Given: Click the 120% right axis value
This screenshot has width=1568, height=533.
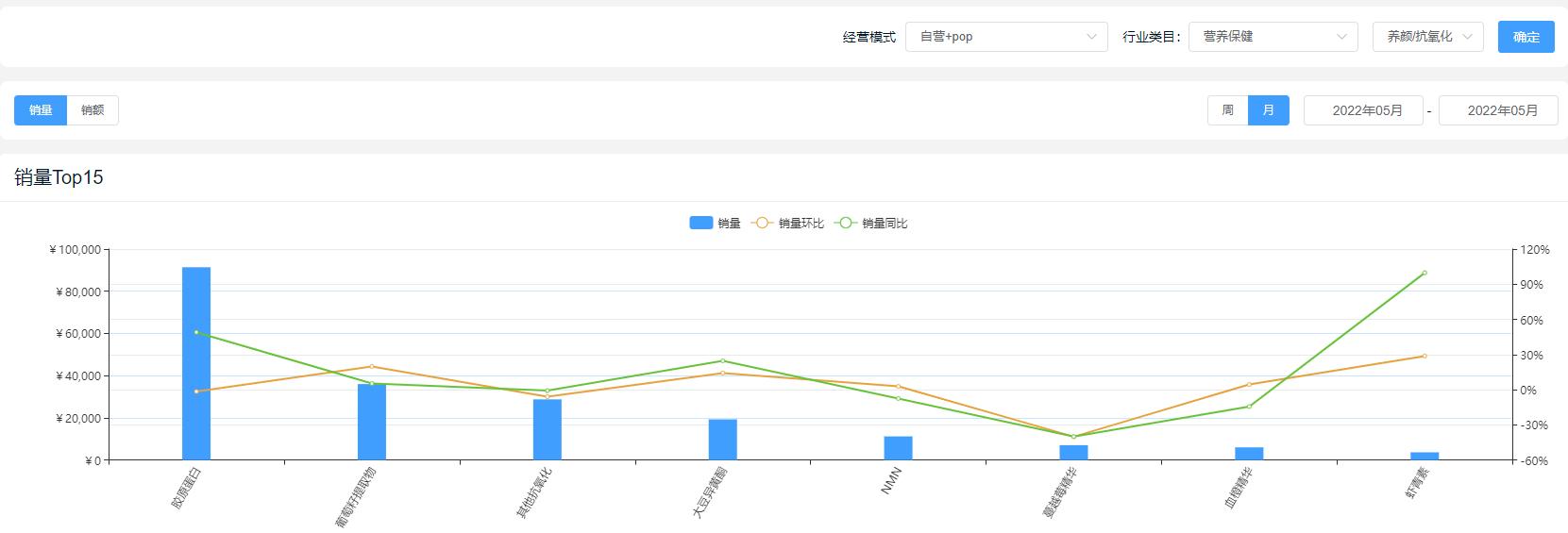Looking at the screenshot, I should [x=1535, y=250].
